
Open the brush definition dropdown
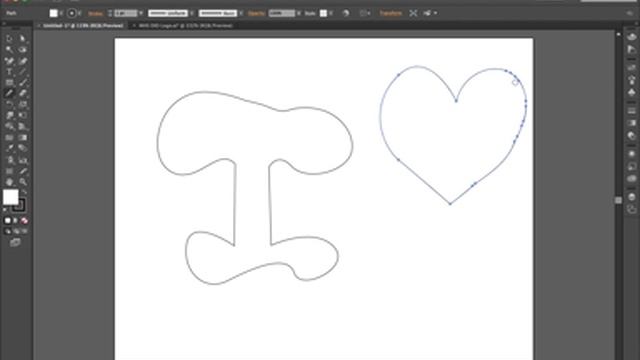coord(241,13)
